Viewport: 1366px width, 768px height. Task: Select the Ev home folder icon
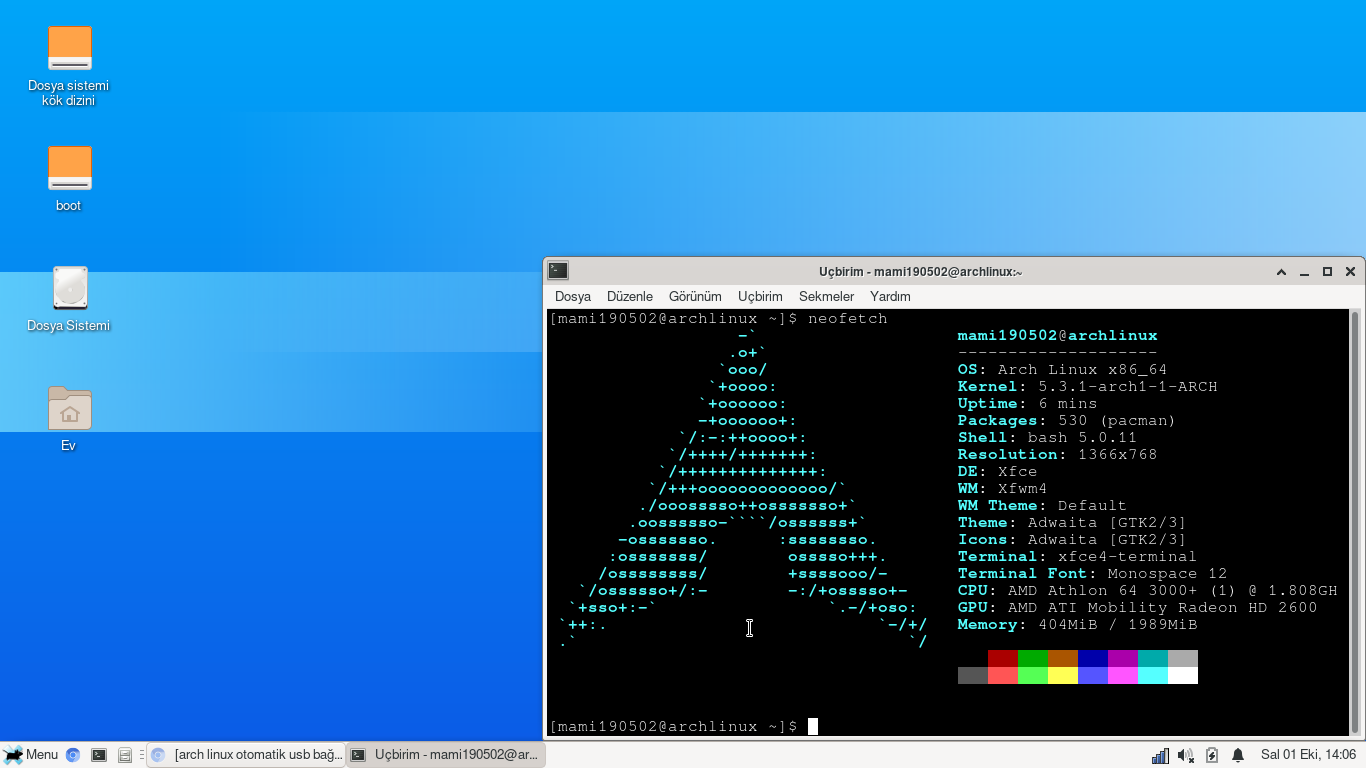tap(69, 418)
